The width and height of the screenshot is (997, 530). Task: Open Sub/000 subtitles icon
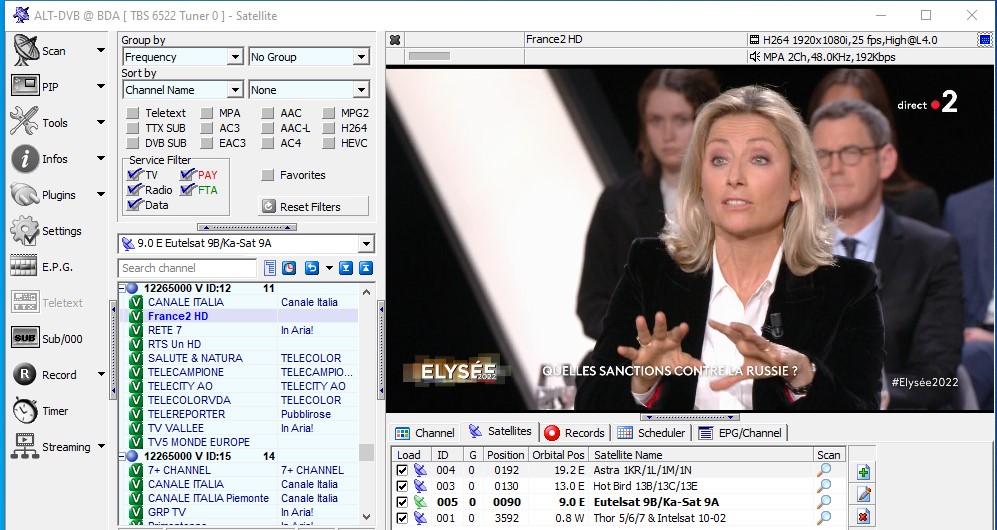25,338
